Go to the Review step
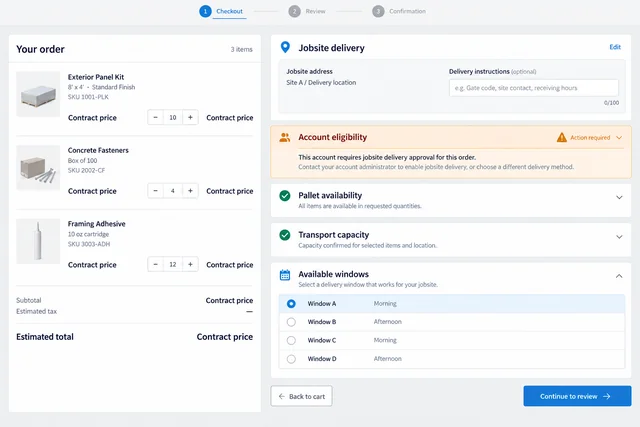This screenshot has height=427, width=640. point(316,11)
